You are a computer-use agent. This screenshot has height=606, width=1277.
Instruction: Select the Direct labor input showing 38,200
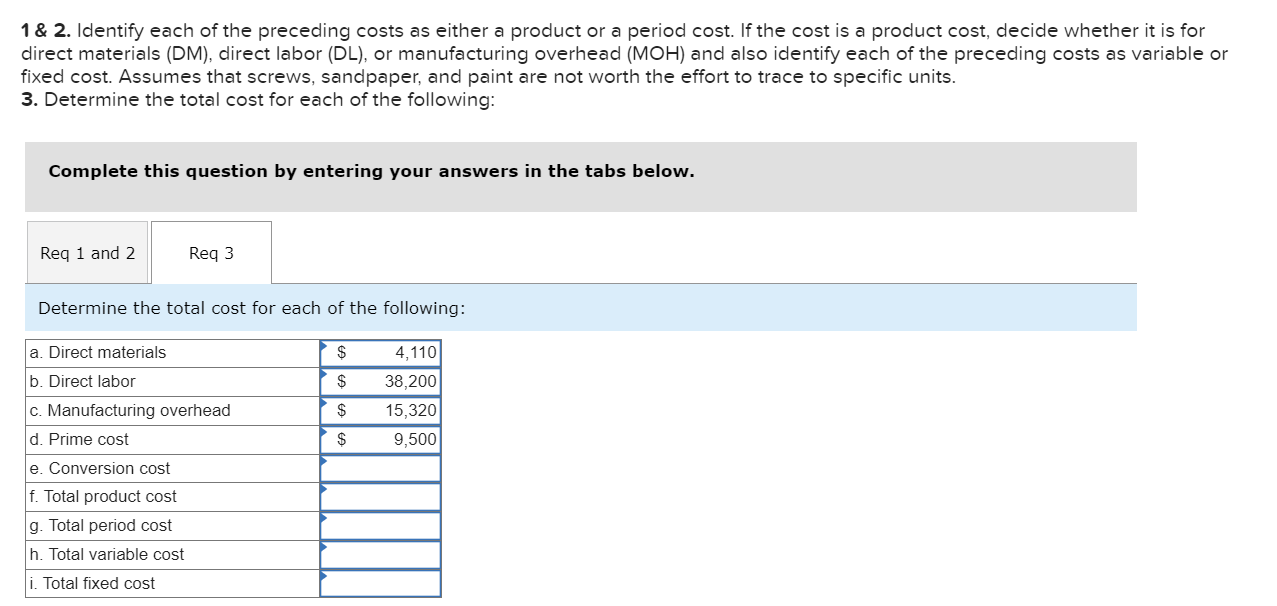click(x=390, y=381)
